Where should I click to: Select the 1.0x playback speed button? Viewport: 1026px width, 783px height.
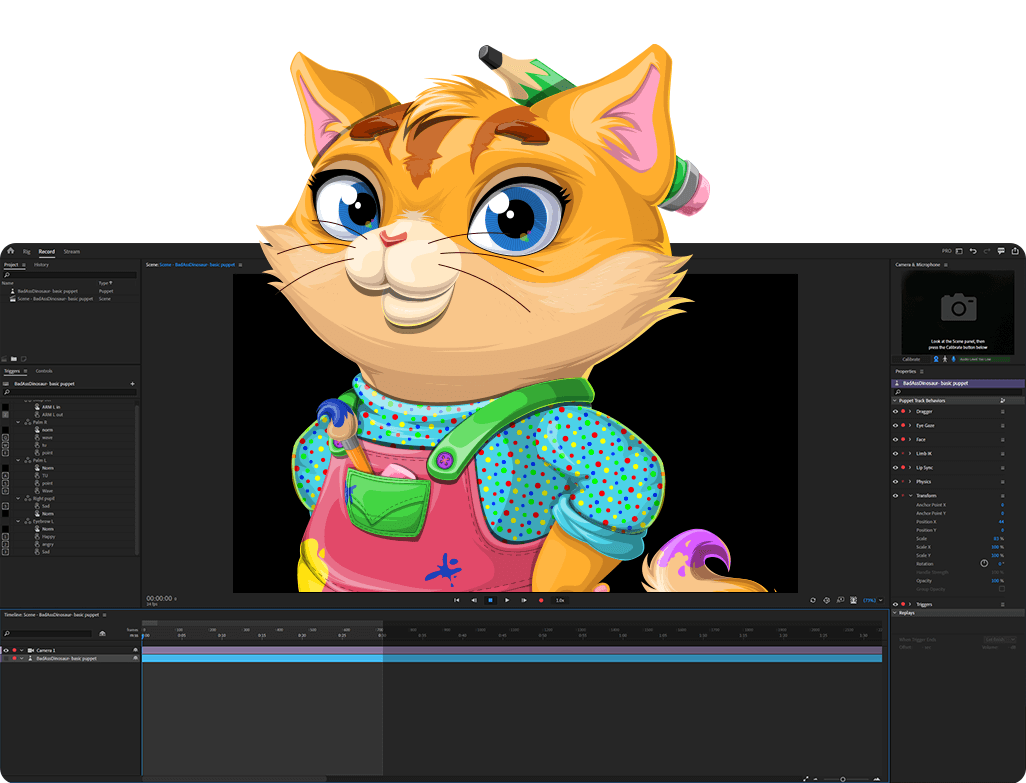point(560,600)
